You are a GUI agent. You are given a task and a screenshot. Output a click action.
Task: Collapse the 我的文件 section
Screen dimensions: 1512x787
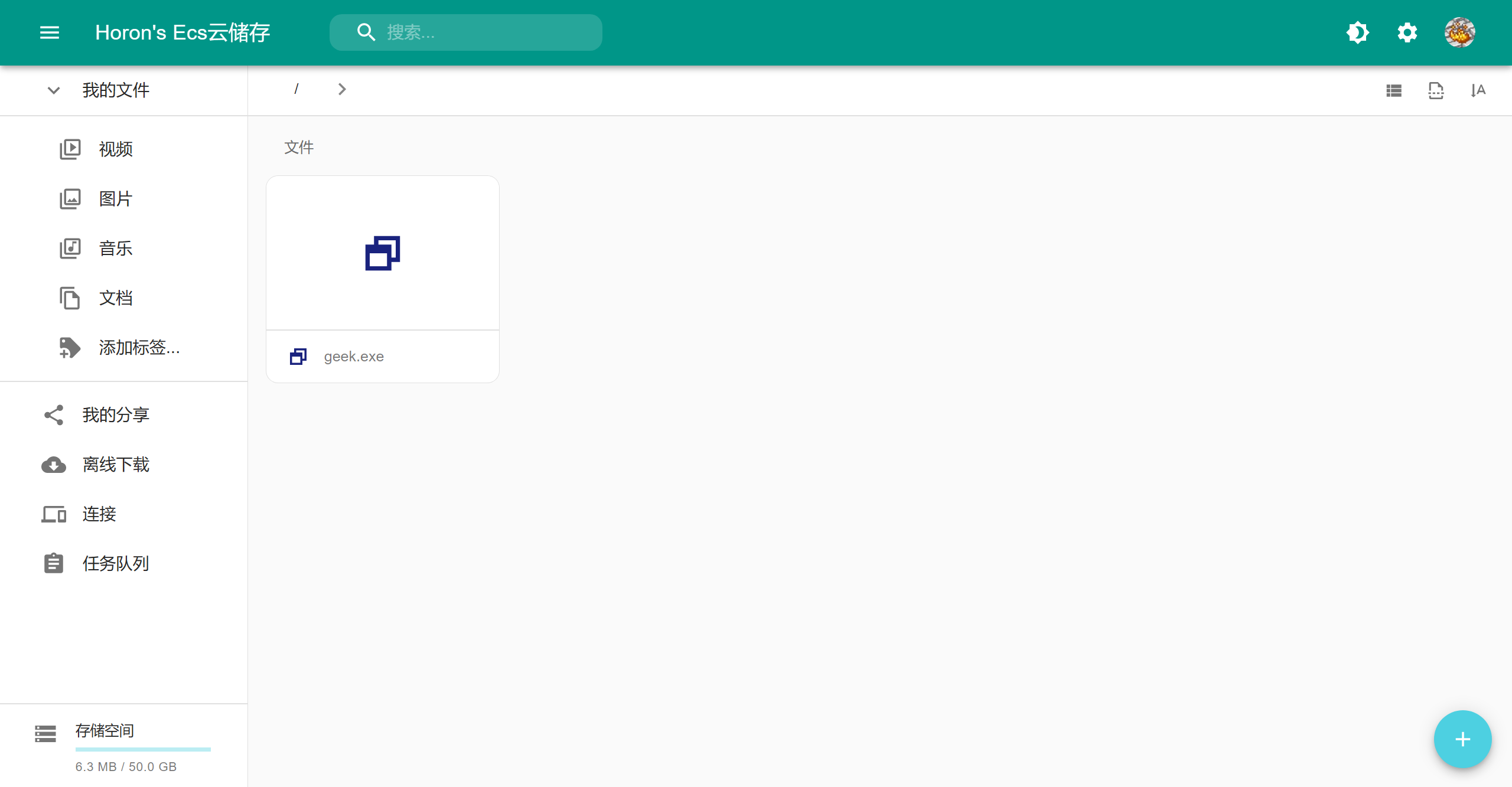pyautogui.click(x=54, y=90)
